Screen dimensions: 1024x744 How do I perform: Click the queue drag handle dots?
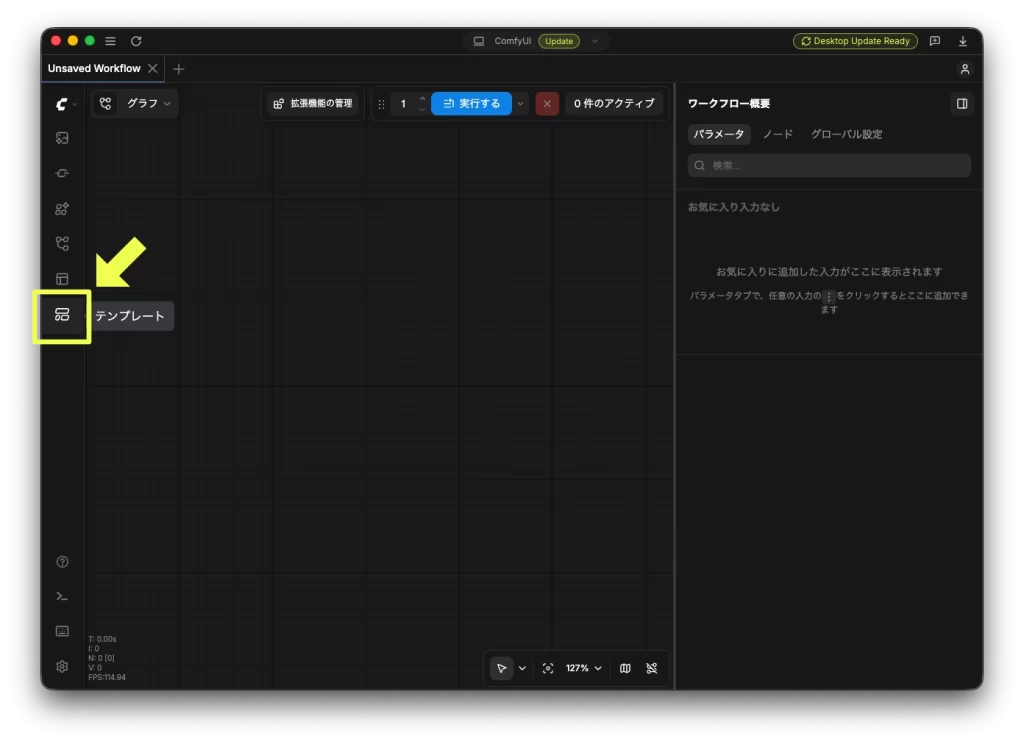point(381,104)
